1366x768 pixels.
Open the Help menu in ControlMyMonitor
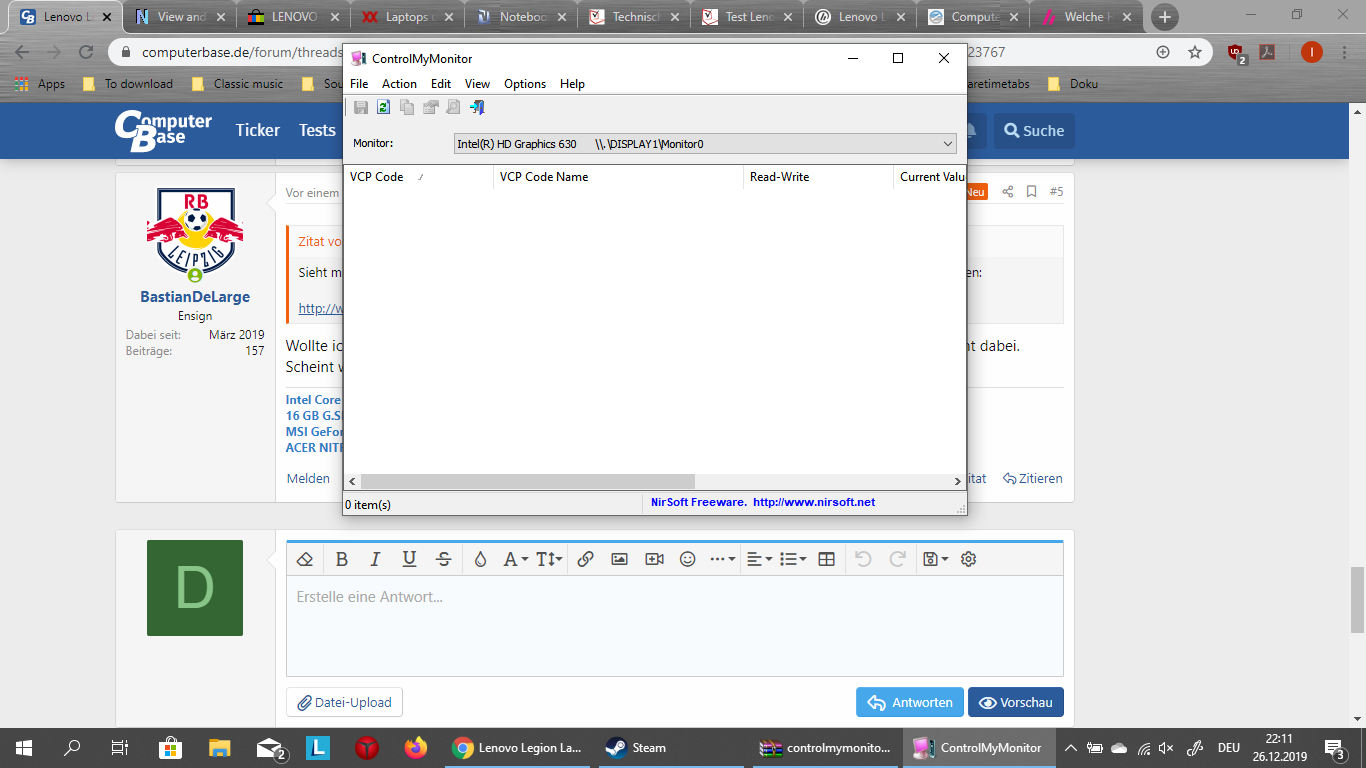point(572,84)
